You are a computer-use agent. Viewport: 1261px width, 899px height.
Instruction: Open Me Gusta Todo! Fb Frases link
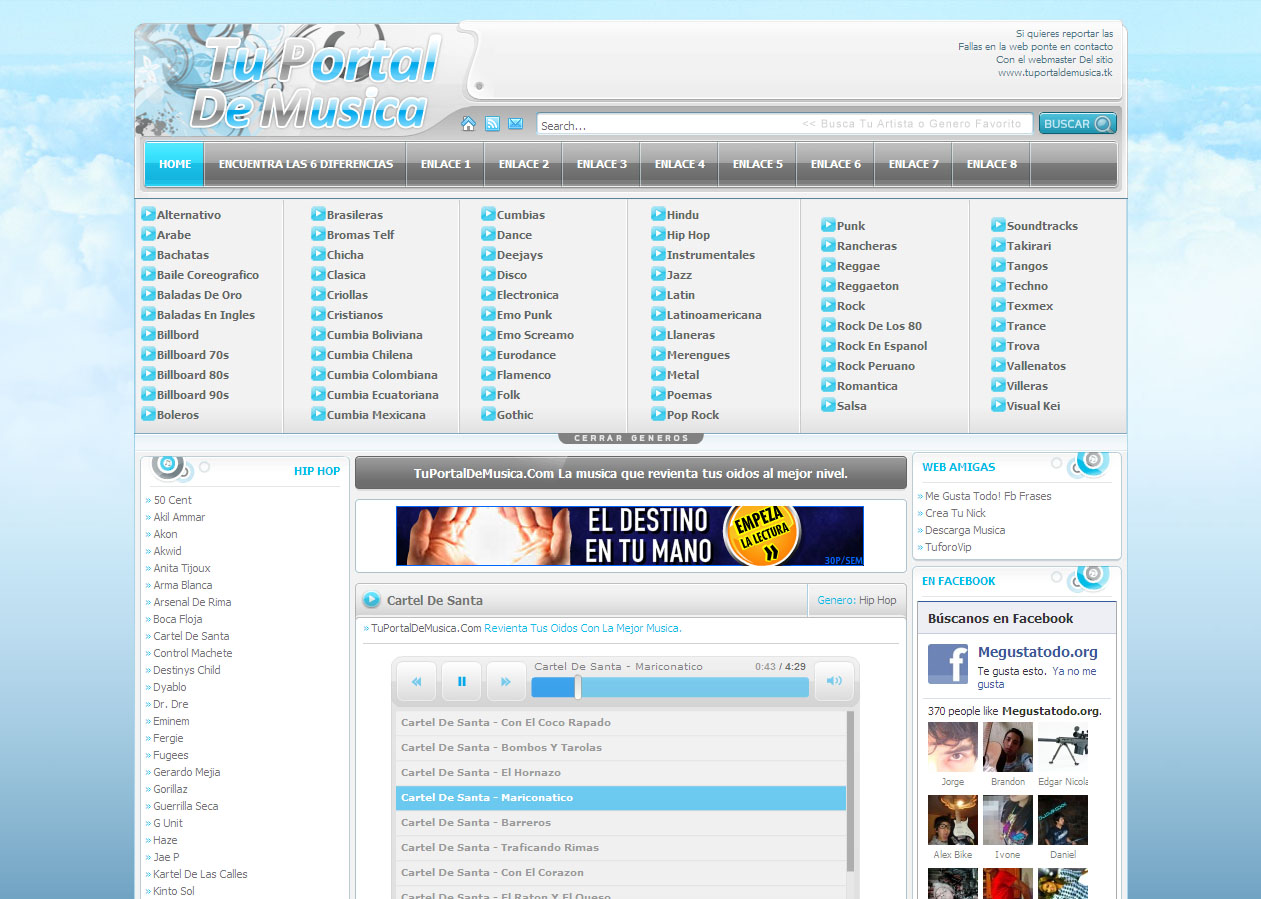988,496
